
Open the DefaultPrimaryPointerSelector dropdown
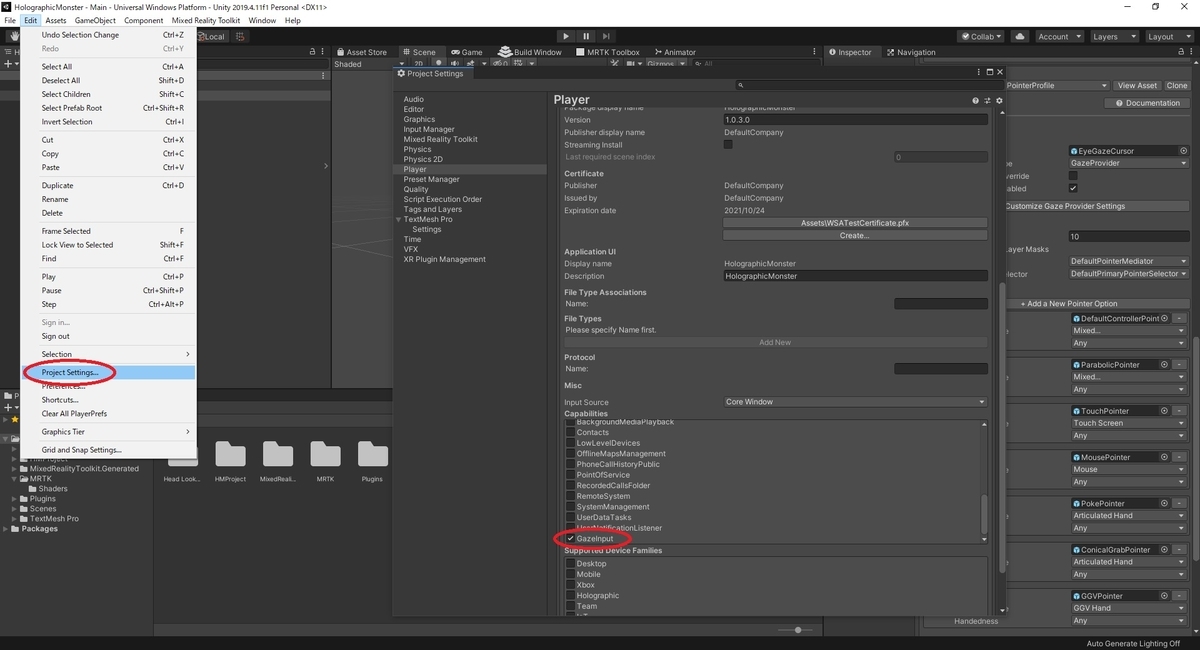pos(1128,274)
